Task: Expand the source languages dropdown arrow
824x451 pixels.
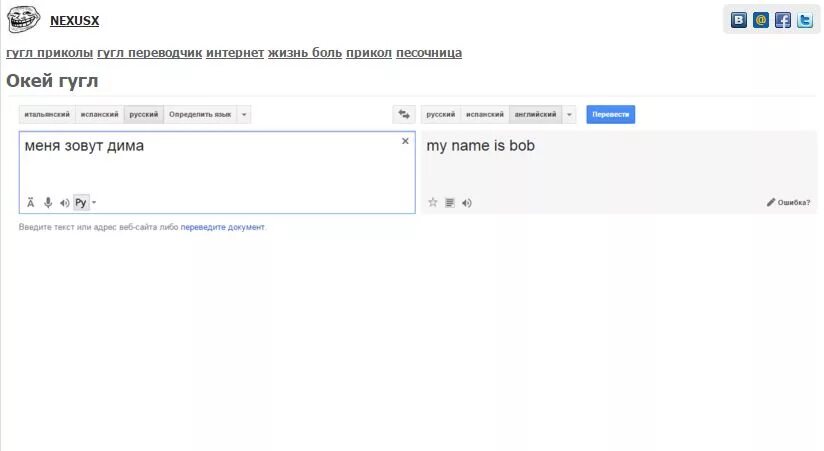Action: pos(244,115)
